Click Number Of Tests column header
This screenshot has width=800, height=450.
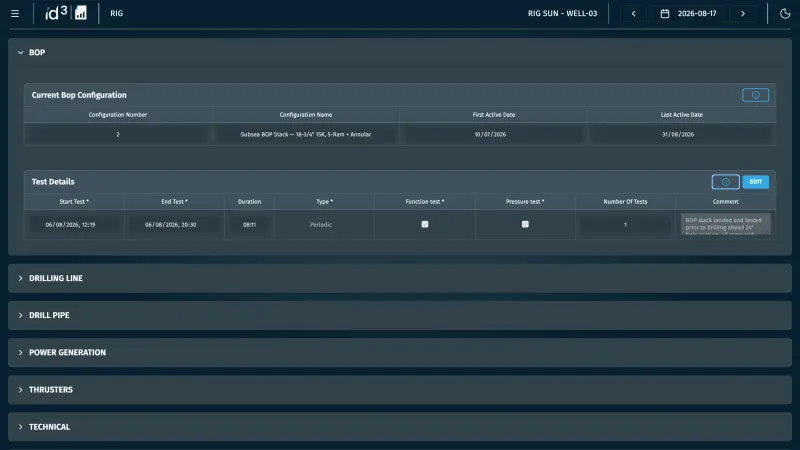coord(625,202)
